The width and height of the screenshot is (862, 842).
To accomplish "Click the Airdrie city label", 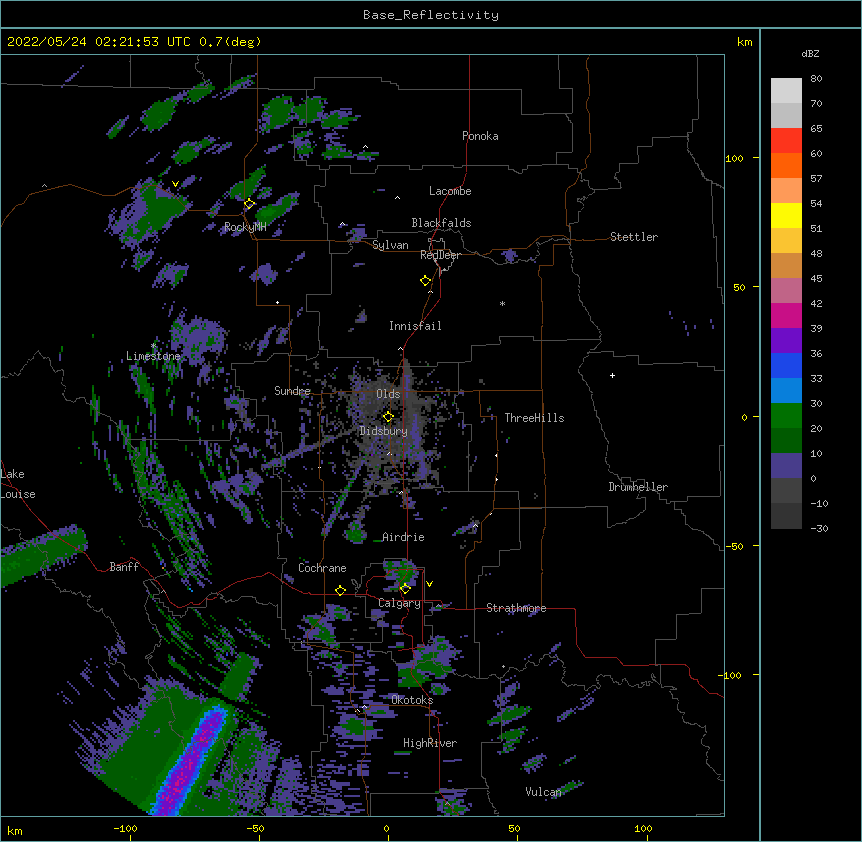I will [x=403, y=537].
